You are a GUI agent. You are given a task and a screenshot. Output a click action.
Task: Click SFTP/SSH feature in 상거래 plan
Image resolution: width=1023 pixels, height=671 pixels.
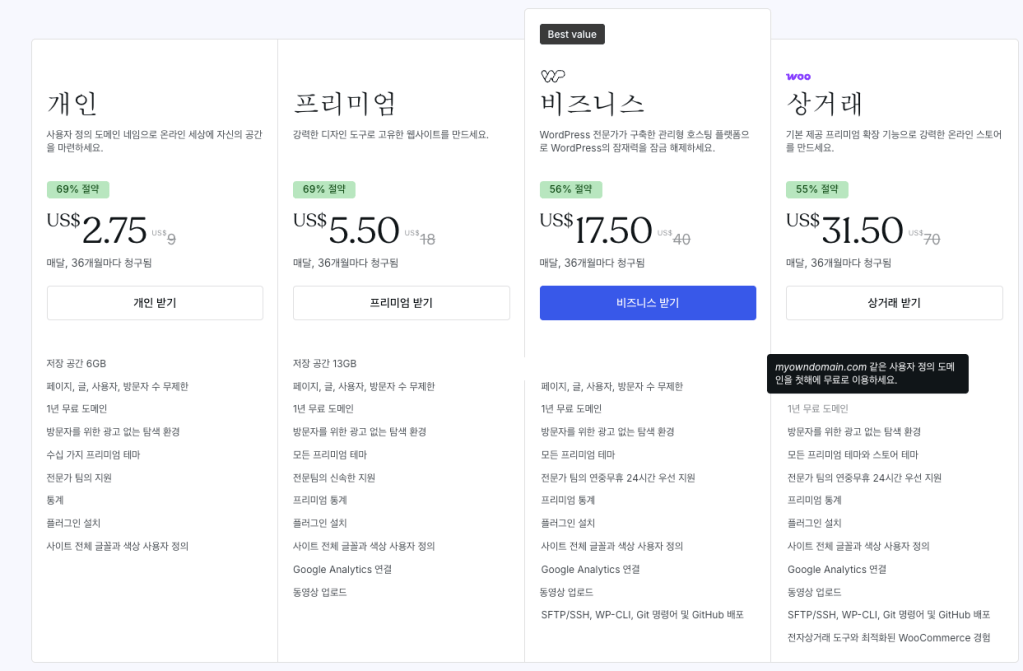click(889, 615)
